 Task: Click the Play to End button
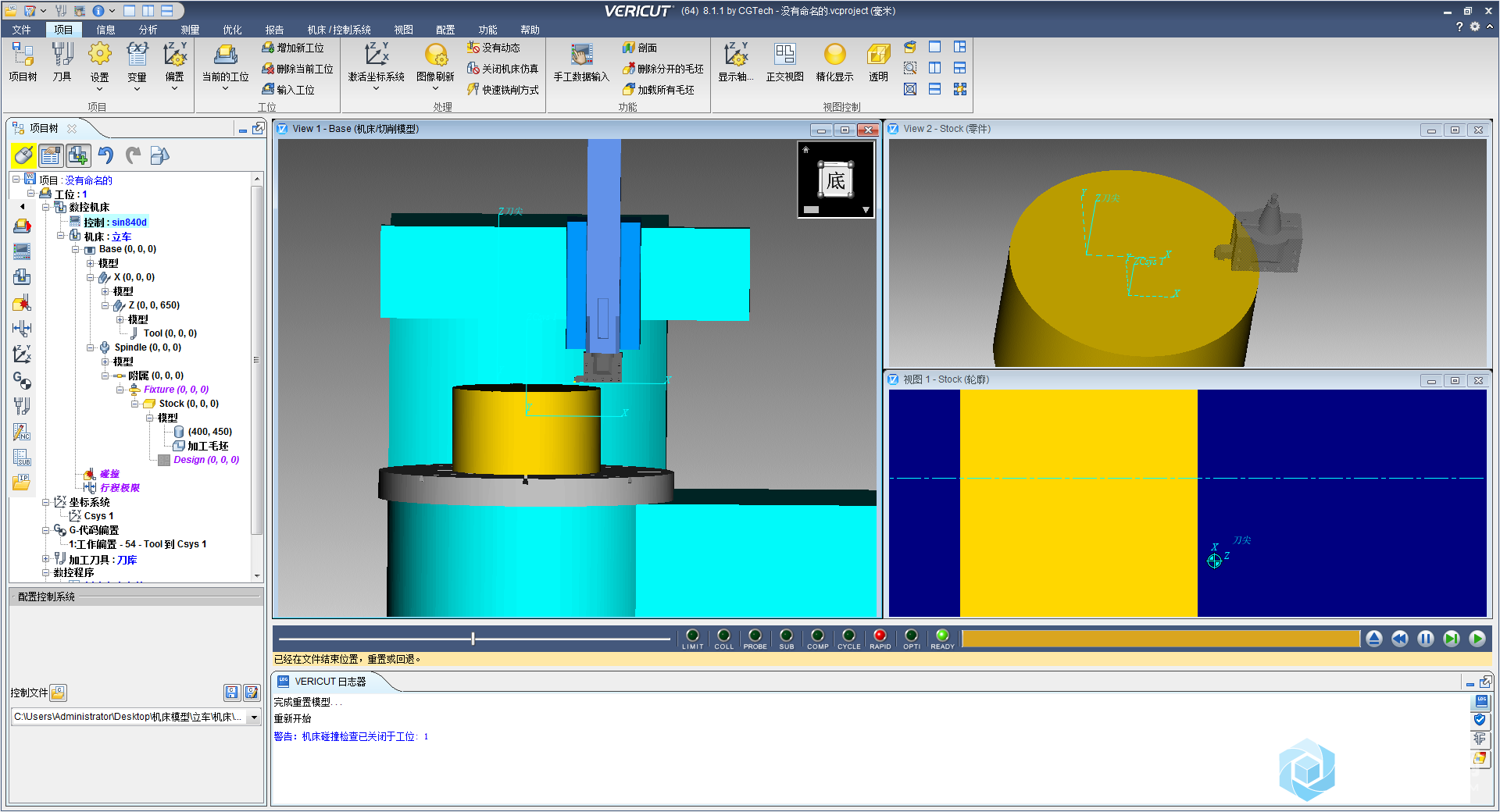point(1477,639)
